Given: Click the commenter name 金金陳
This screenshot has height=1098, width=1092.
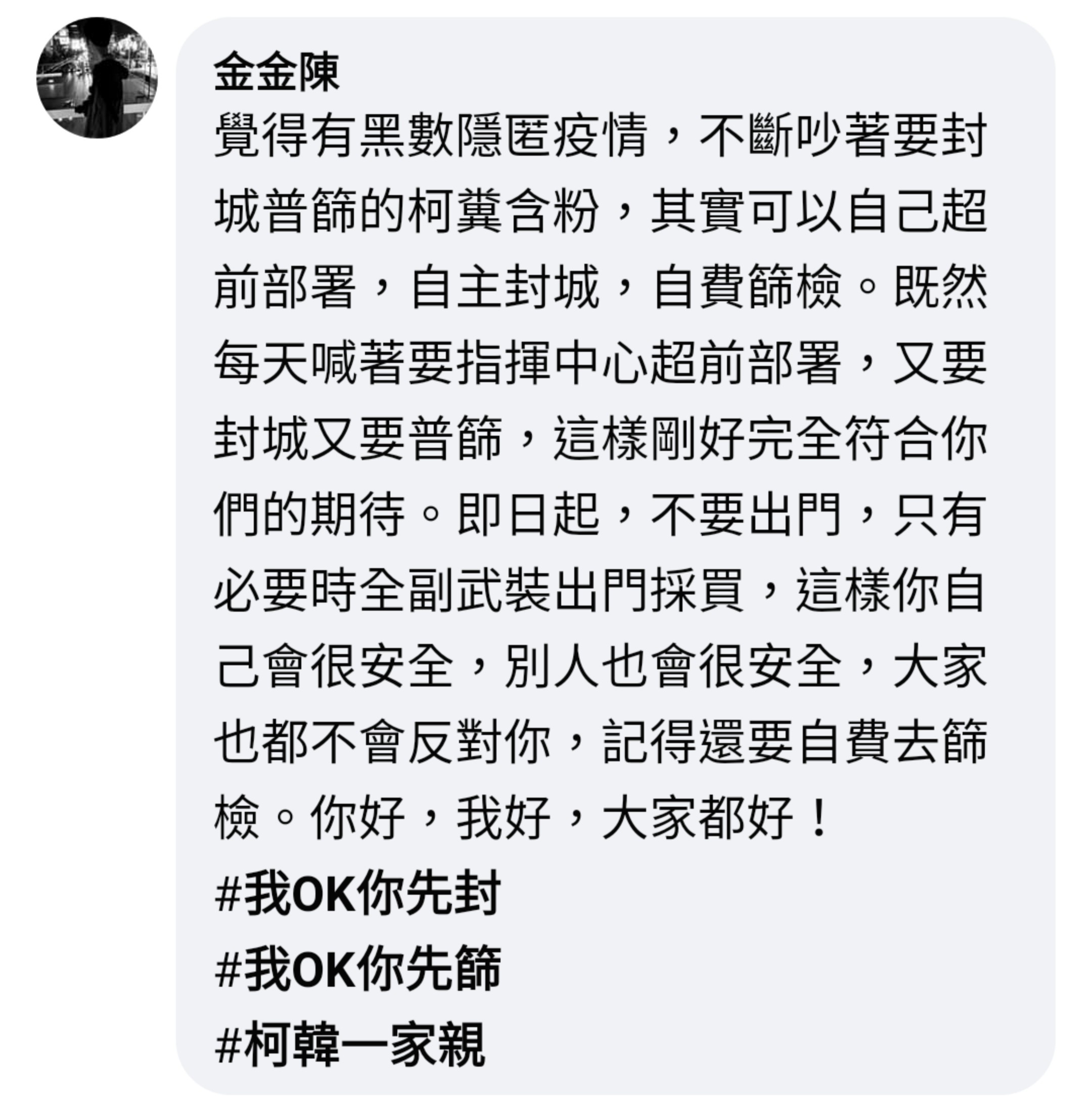Looking at the screenshot, I should click(x=277, y=72).
